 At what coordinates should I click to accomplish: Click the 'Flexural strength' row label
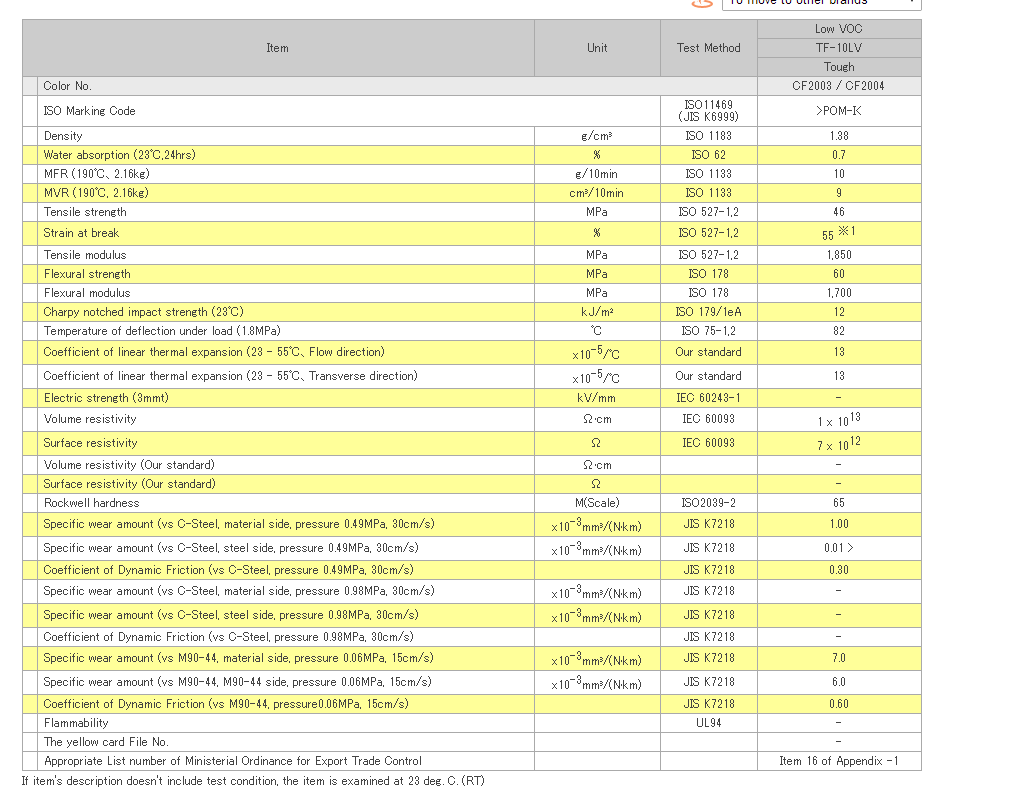point(87,274)
